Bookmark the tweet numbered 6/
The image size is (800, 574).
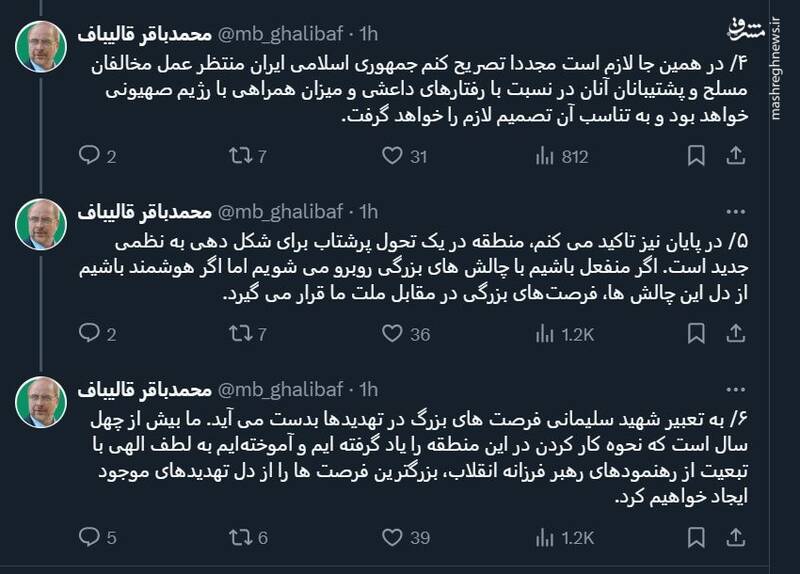[689, 538]
